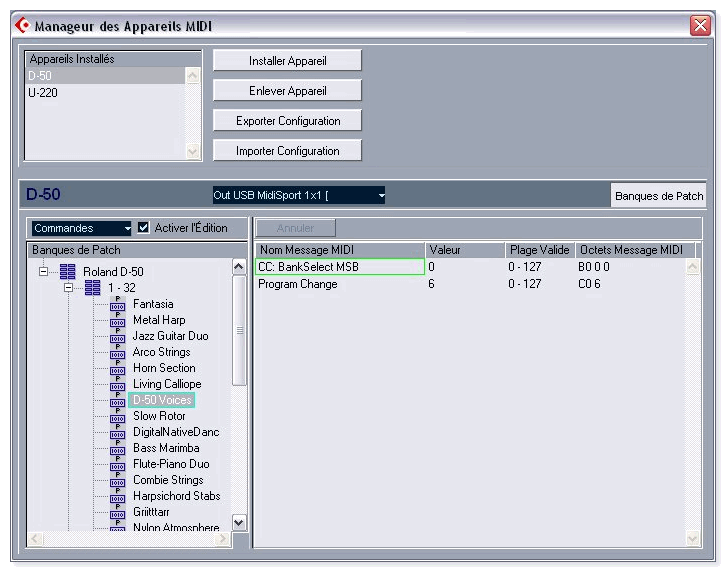Click the patch icon beside D-50 Voices
Image resolution: width=726 pixels, height=572 pixels.
[x=118, y=400]
